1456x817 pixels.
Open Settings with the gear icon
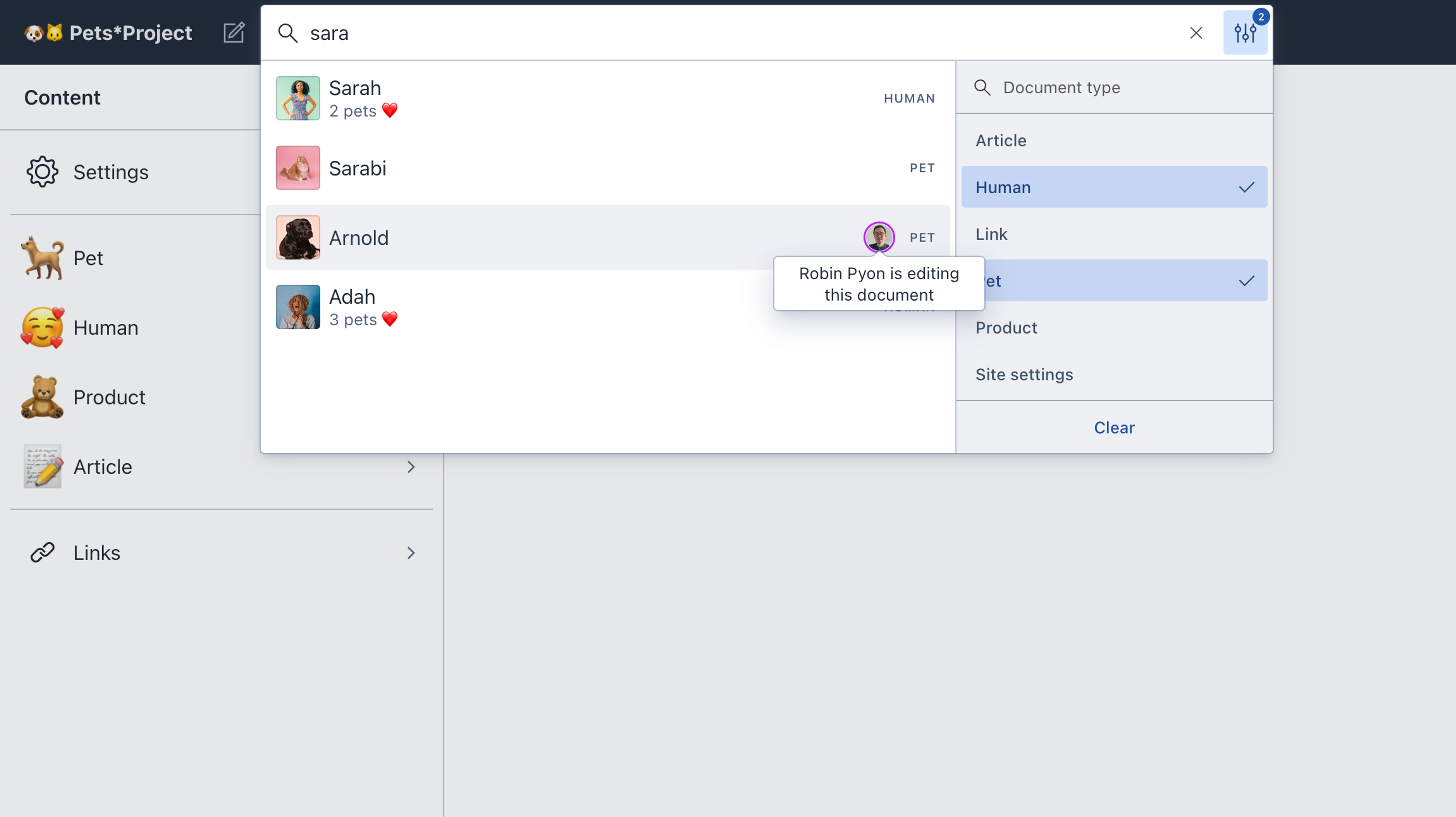(42, 172)
